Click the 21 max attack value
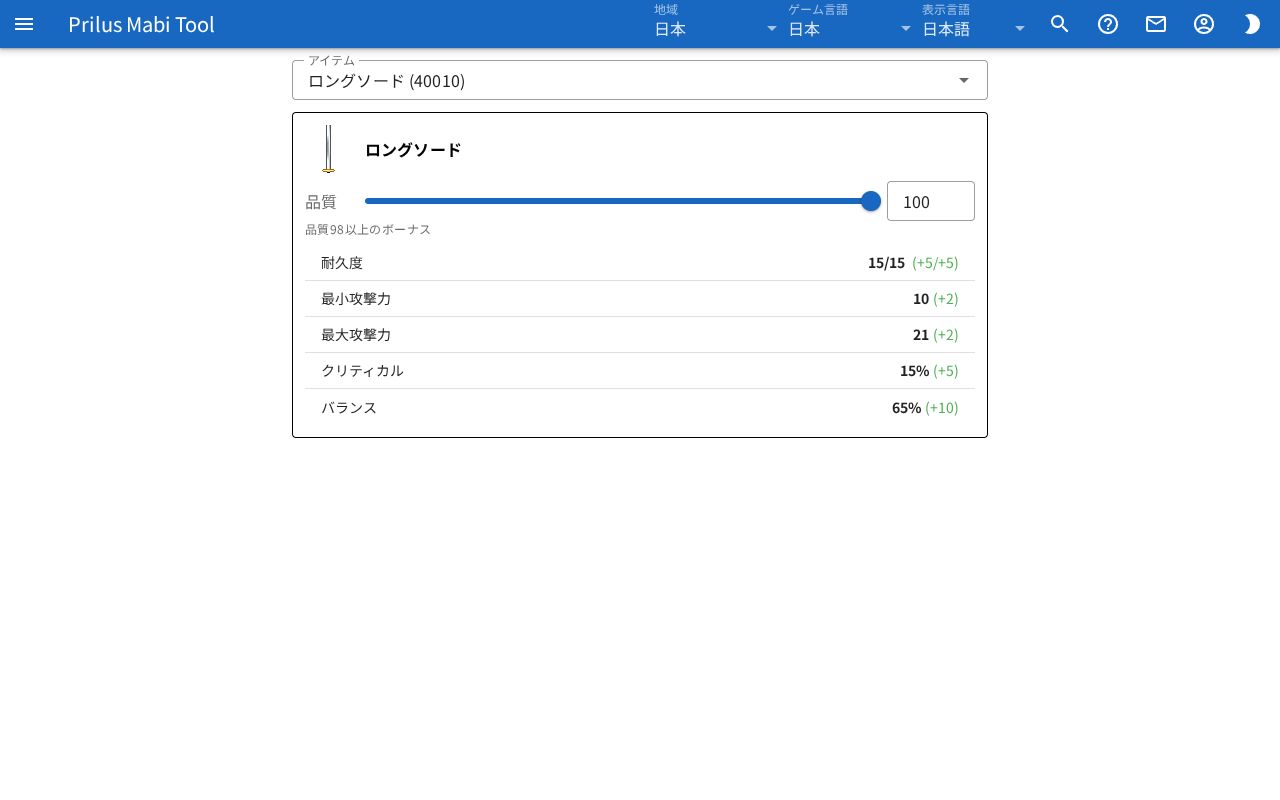This screenshot has width=1280, height=800. [921, 335]
